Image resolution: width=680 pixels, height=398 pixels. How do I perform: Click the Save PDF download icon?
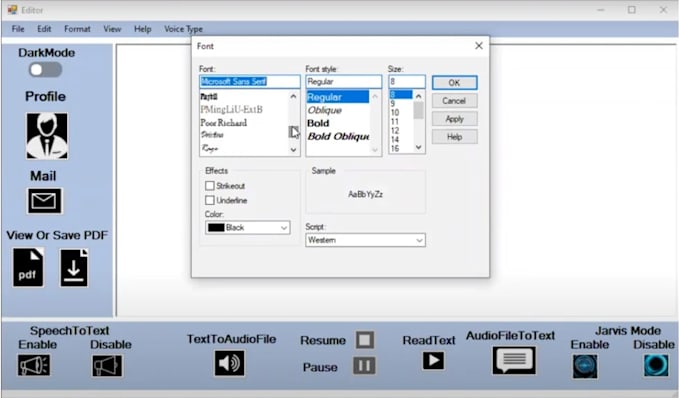(x=74, y=268)
